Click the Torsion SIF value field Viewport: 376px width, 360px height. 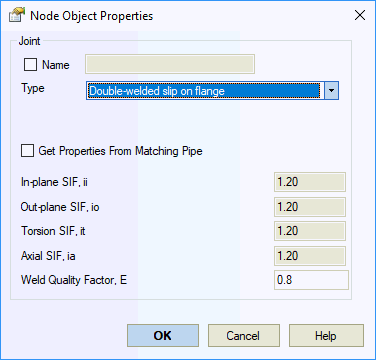310,231
